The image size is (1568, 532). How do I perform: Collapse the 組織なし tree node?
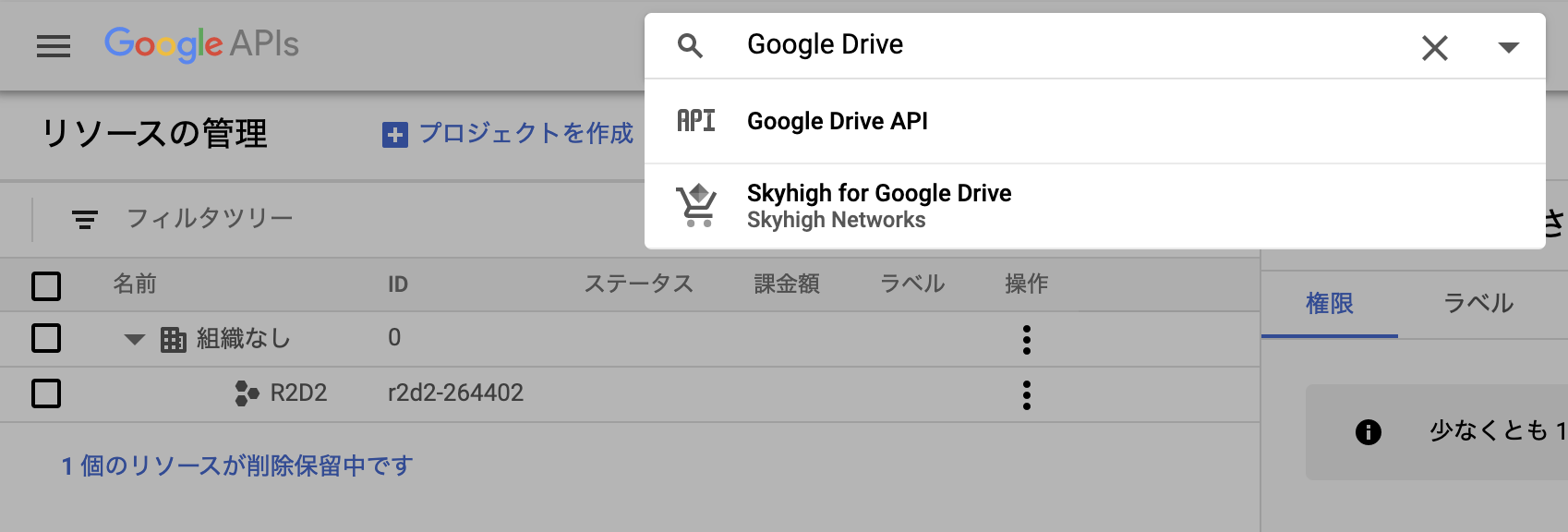(x=135, y=339)
